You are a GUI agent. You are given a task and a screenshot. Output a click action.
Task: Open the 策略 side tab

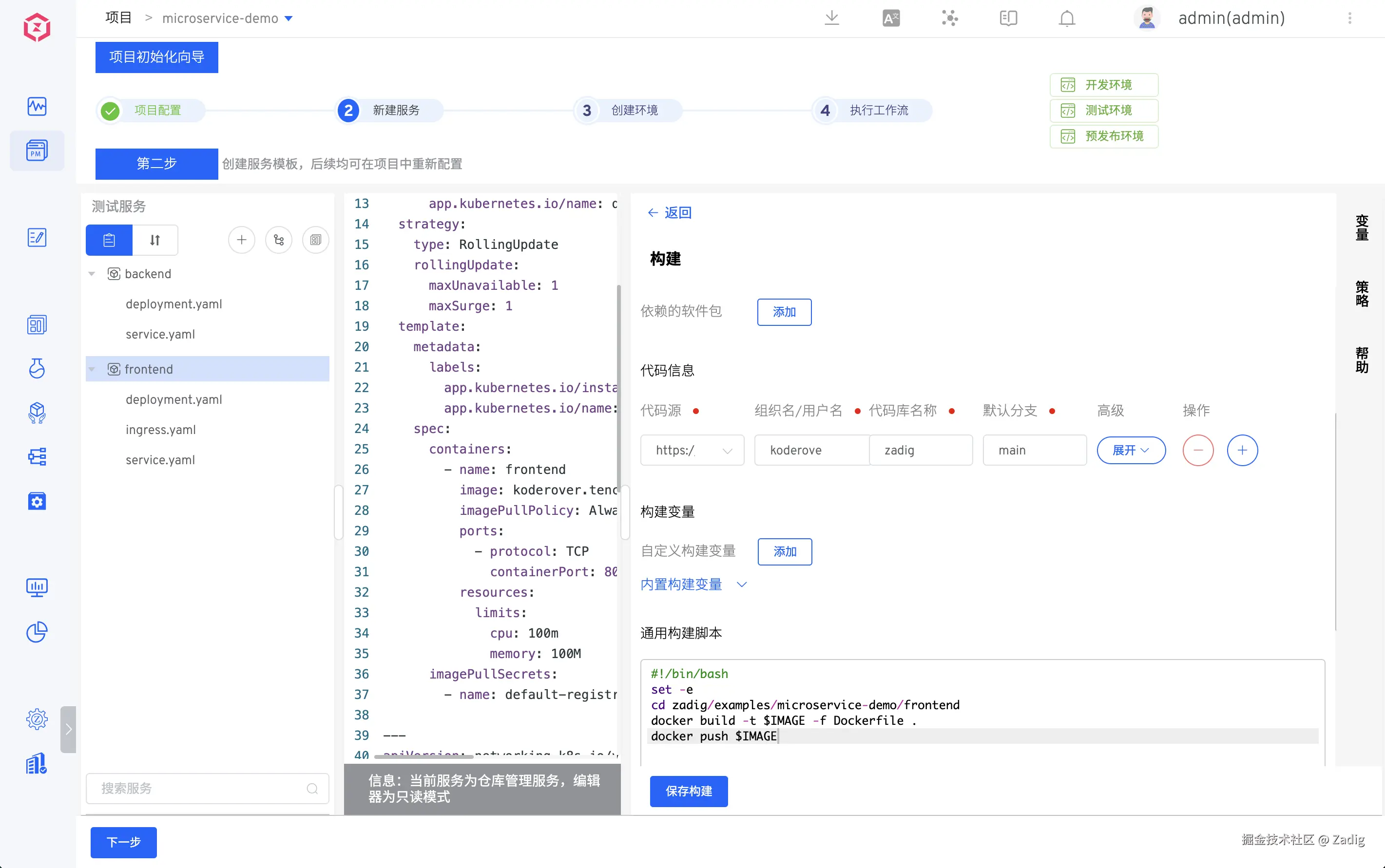[x=1362, y=293]
